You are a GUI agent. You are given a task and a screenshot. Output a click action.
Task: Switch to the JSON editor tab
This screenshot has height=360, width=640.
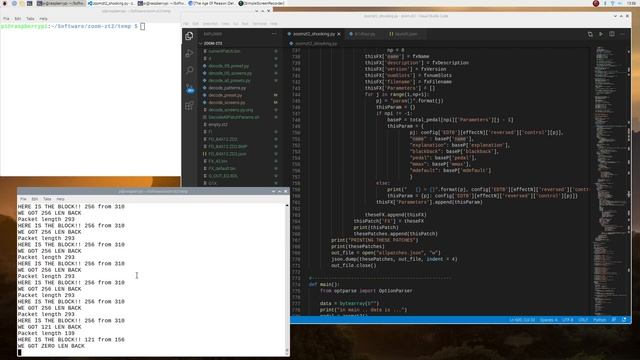tap(406, 34)
